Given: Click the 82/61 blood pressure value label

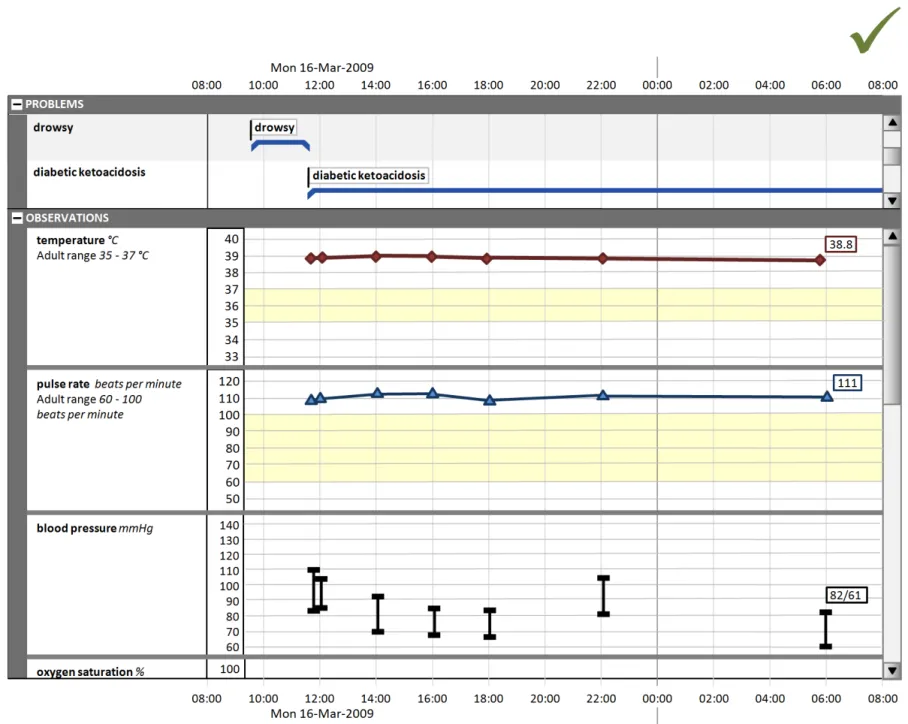Looking at the screenshot, I should (x=846, y=595).
